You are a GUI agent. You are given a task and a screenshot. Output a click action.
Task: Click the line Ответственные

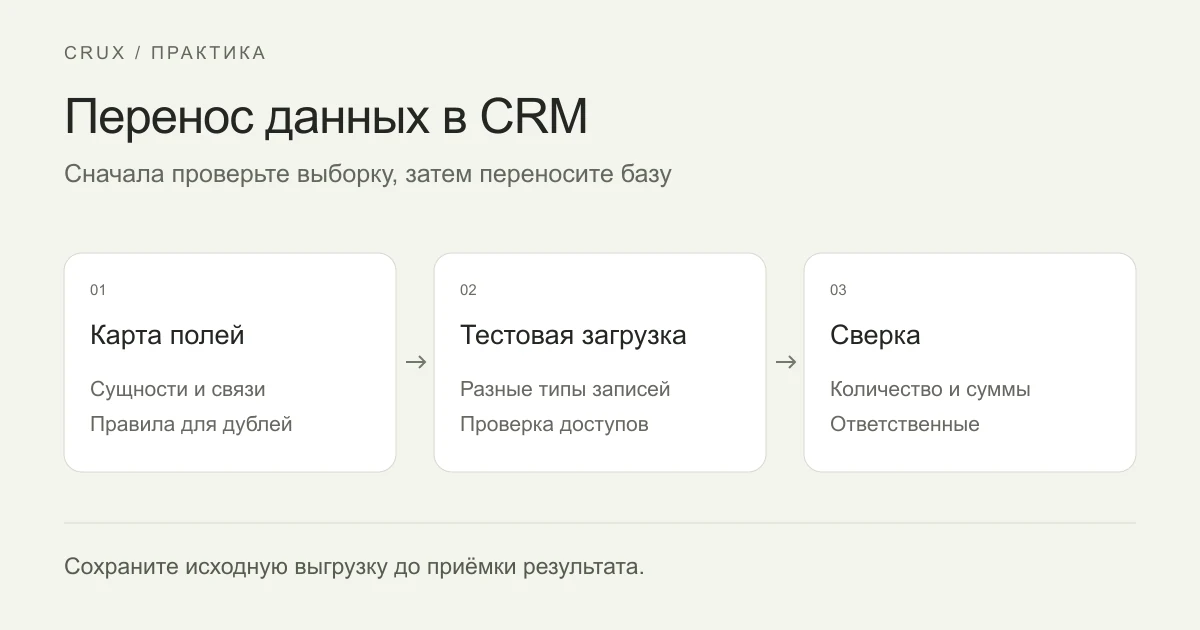pos(905,424)
